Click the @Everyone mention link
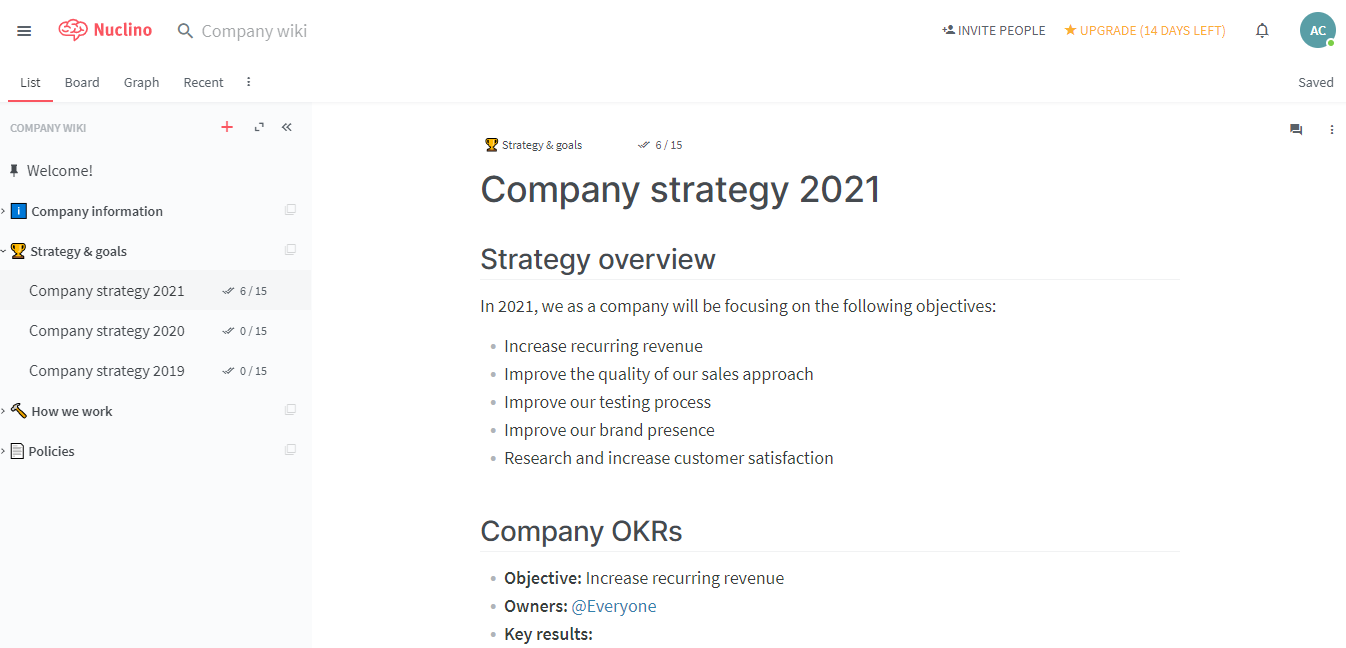 614,606
